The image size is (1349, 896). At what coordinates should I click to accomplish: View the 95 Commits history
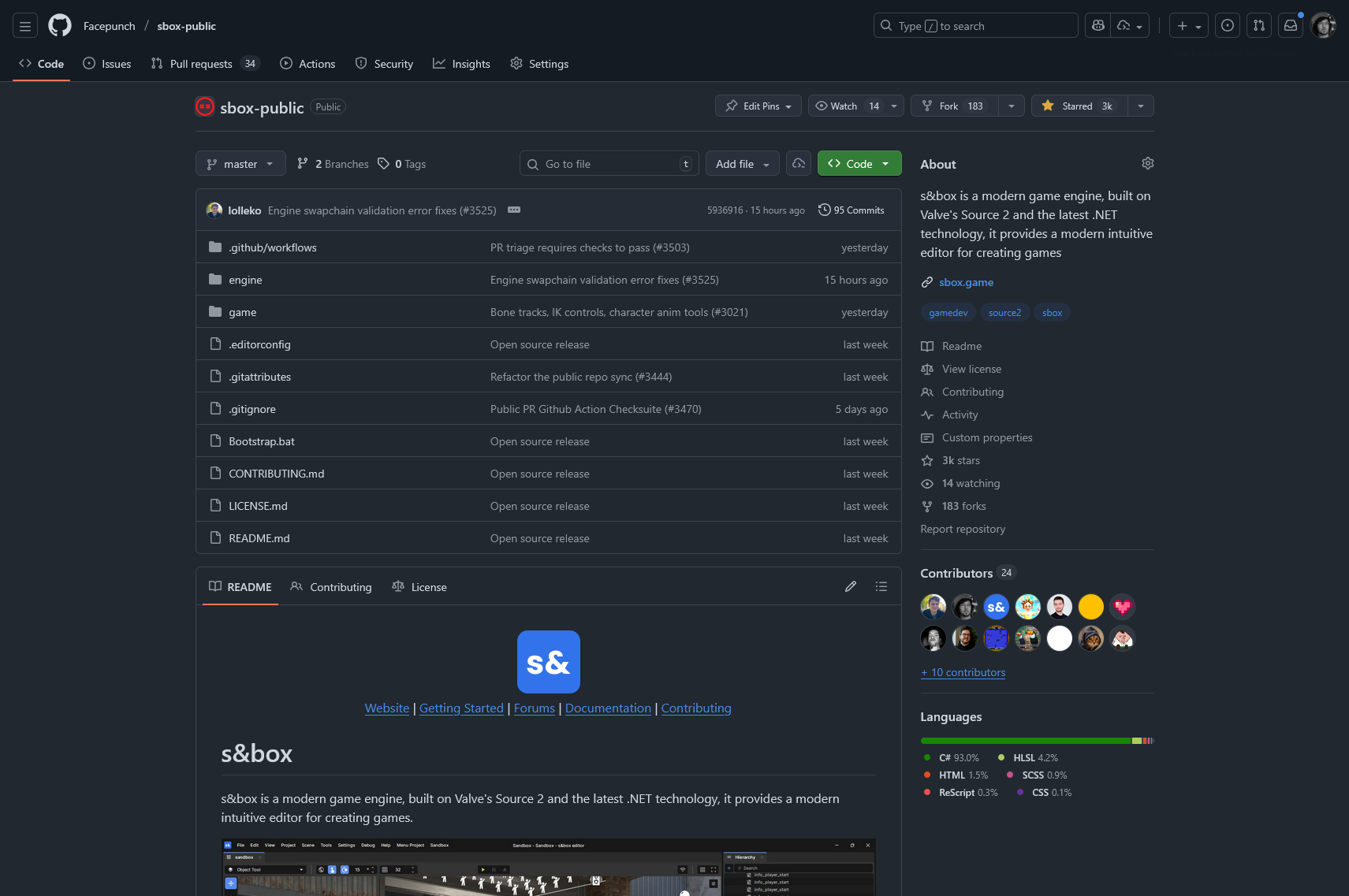point(852,210)
